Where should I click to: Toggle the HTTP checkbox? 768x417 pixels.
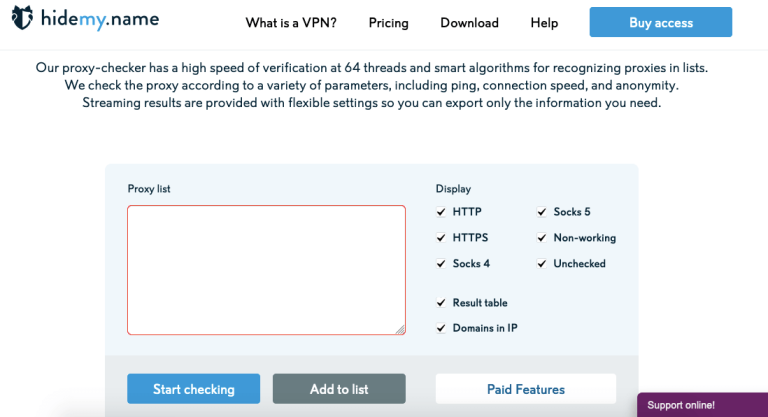tap(441, 212)
